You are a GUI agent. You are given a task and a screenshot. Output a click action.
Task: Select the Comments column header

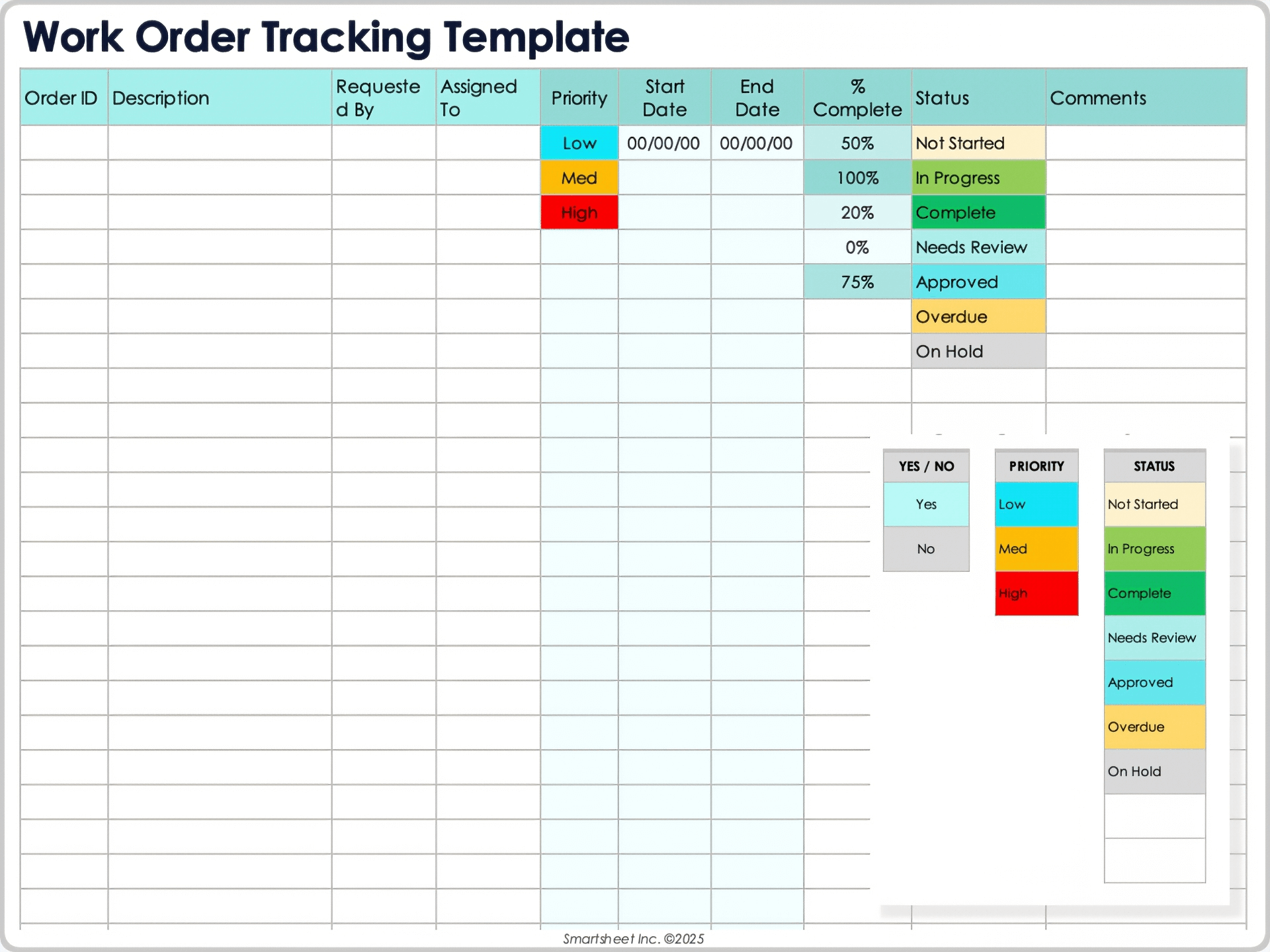[1146, 98]
